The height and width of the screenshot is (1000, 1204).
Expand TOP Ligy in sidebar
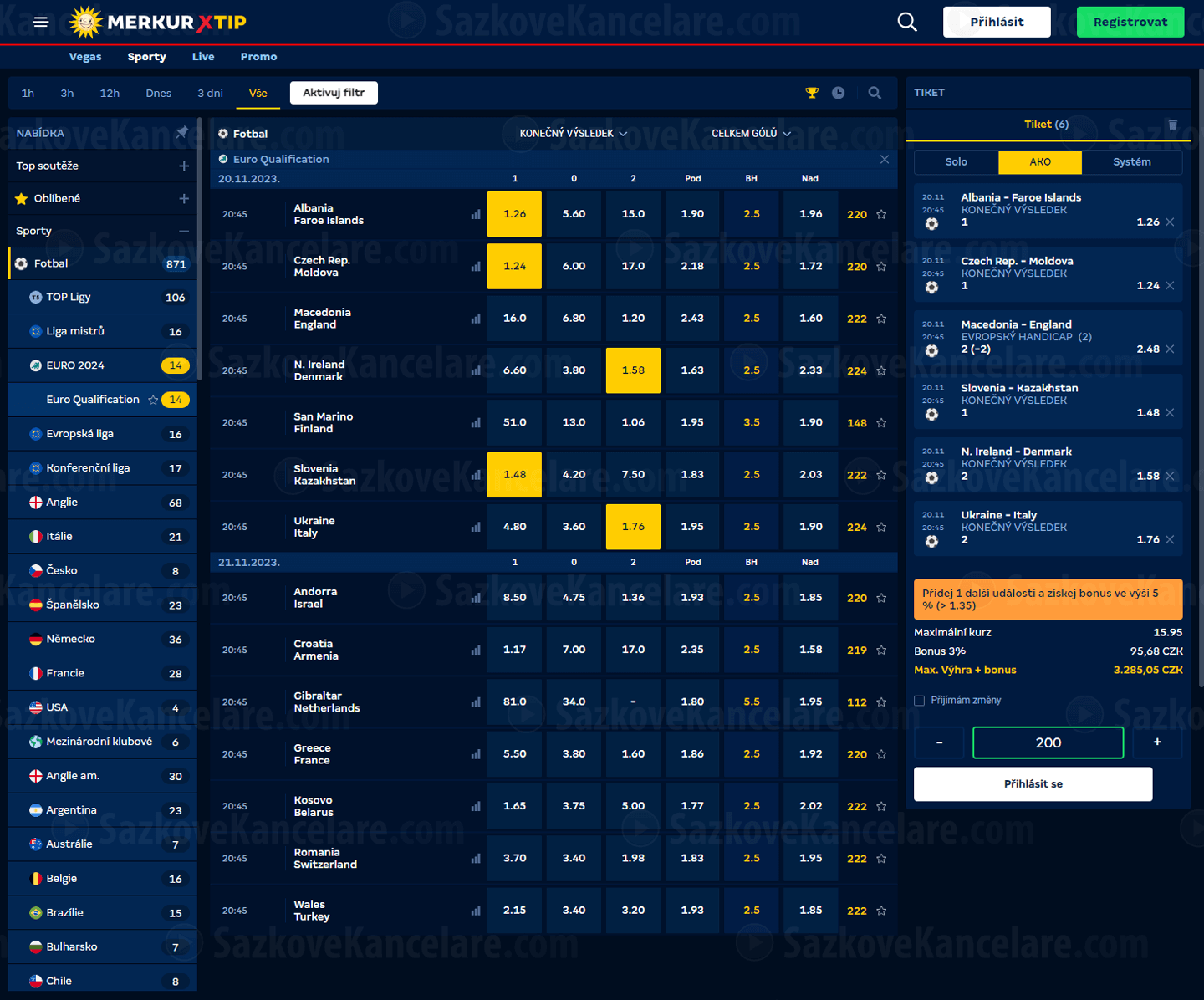tap(103, 298)
